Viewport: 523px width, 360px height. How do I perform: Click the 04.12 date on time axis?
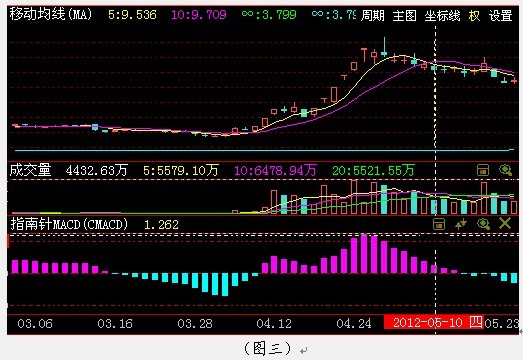tap(274, 323)
